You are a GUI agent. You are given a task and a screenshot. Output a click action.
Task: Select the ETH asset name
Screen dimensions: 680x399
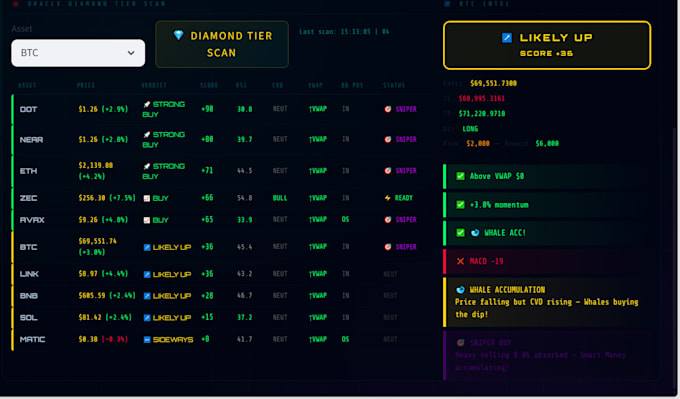[x=28, y=171]
